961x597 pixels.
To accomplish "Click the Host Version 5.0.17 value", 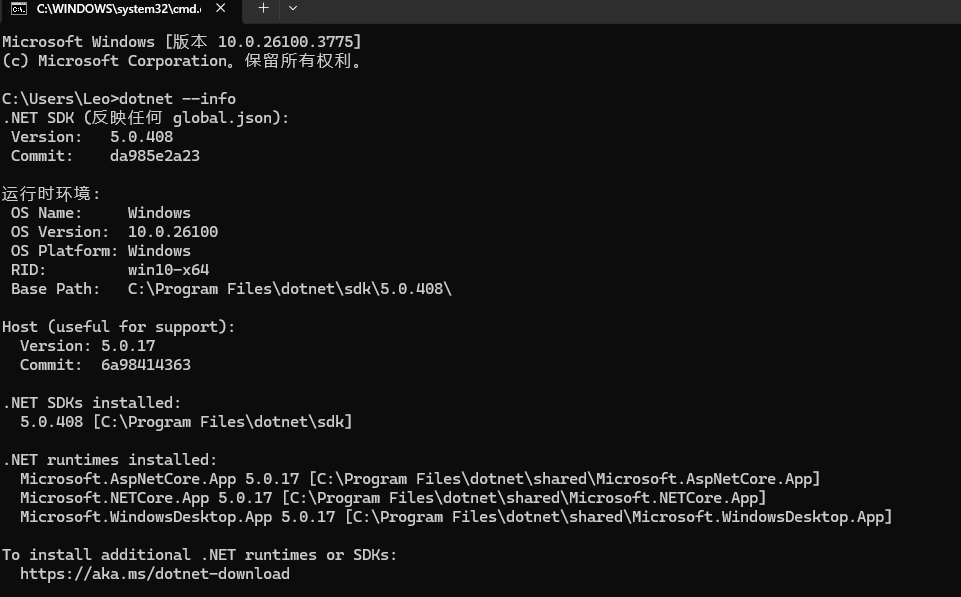I will 127,346.
